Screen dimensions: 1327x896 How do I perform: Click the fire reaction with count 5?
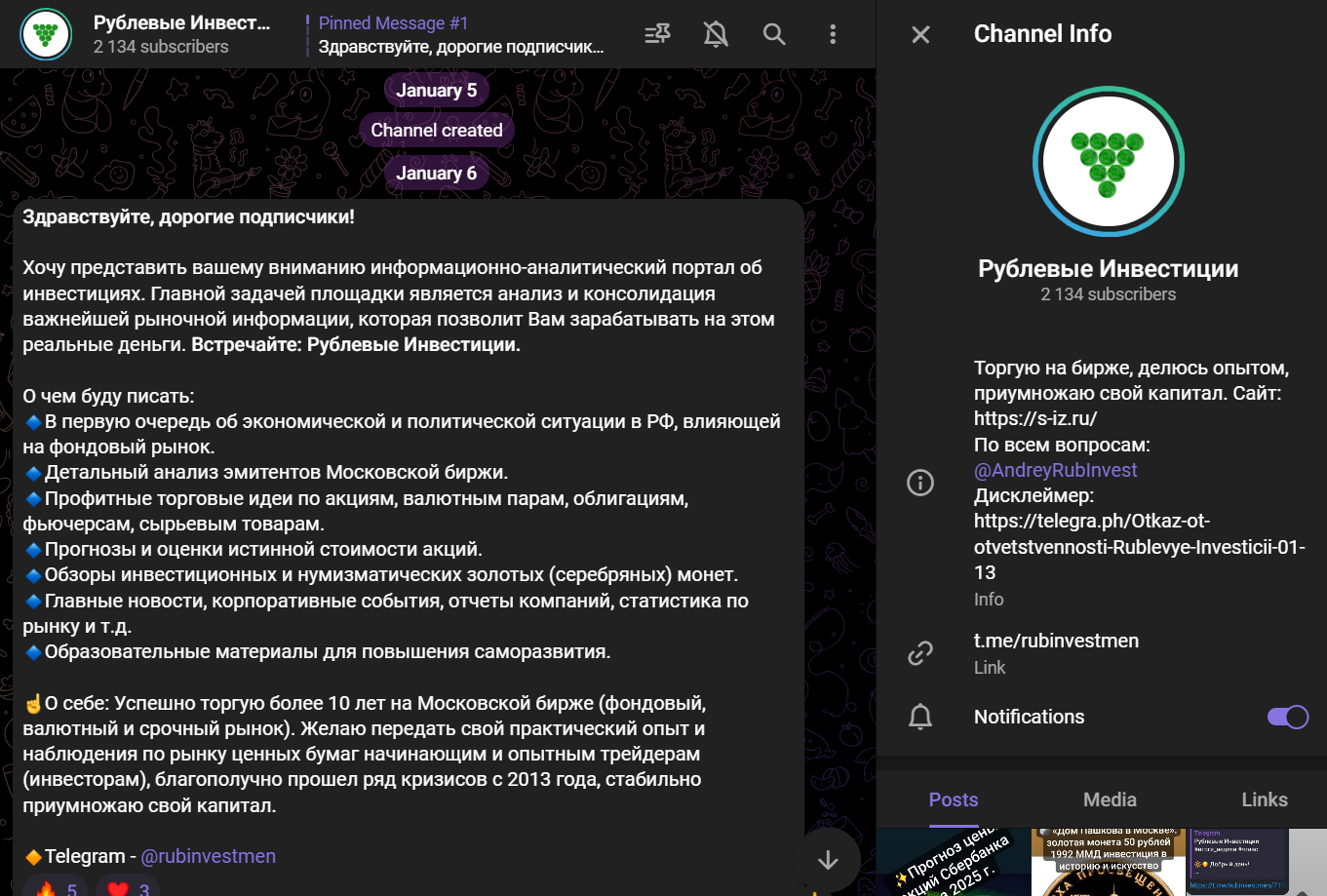[x=56, y=888]
